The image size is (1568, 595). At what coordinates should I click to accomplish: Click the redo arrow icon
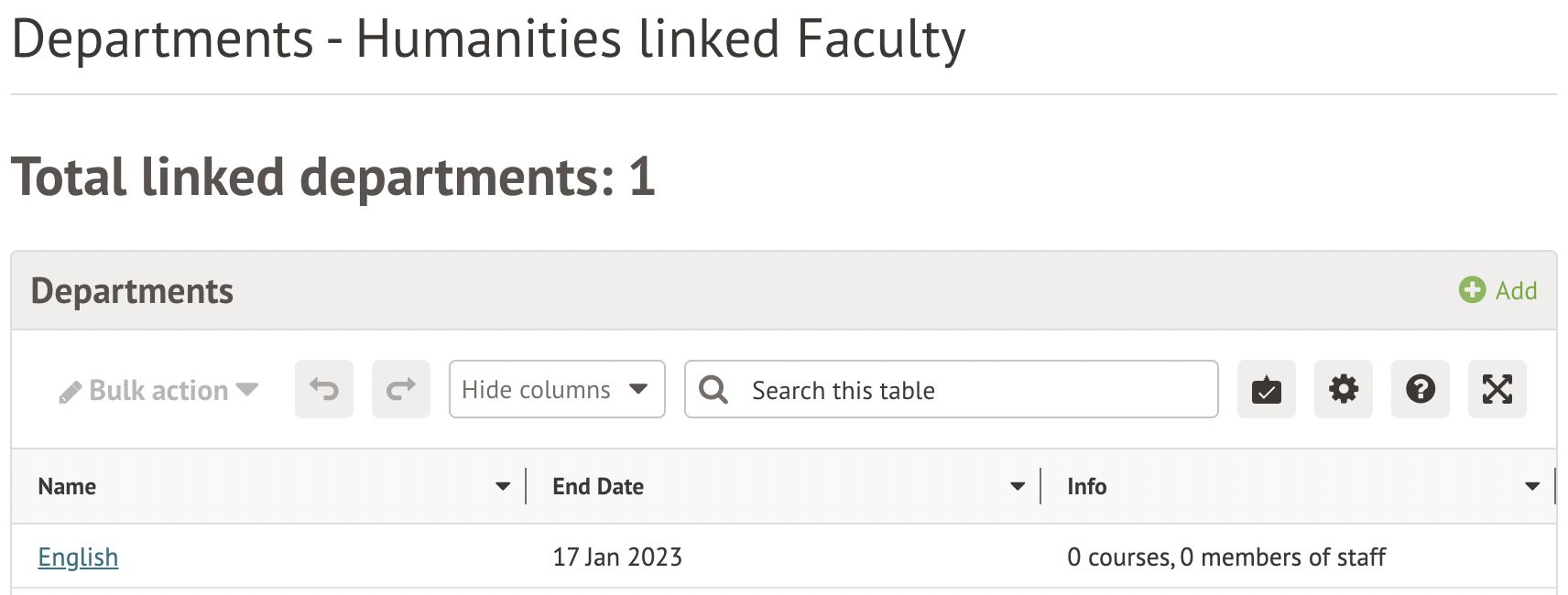(401, 390)
